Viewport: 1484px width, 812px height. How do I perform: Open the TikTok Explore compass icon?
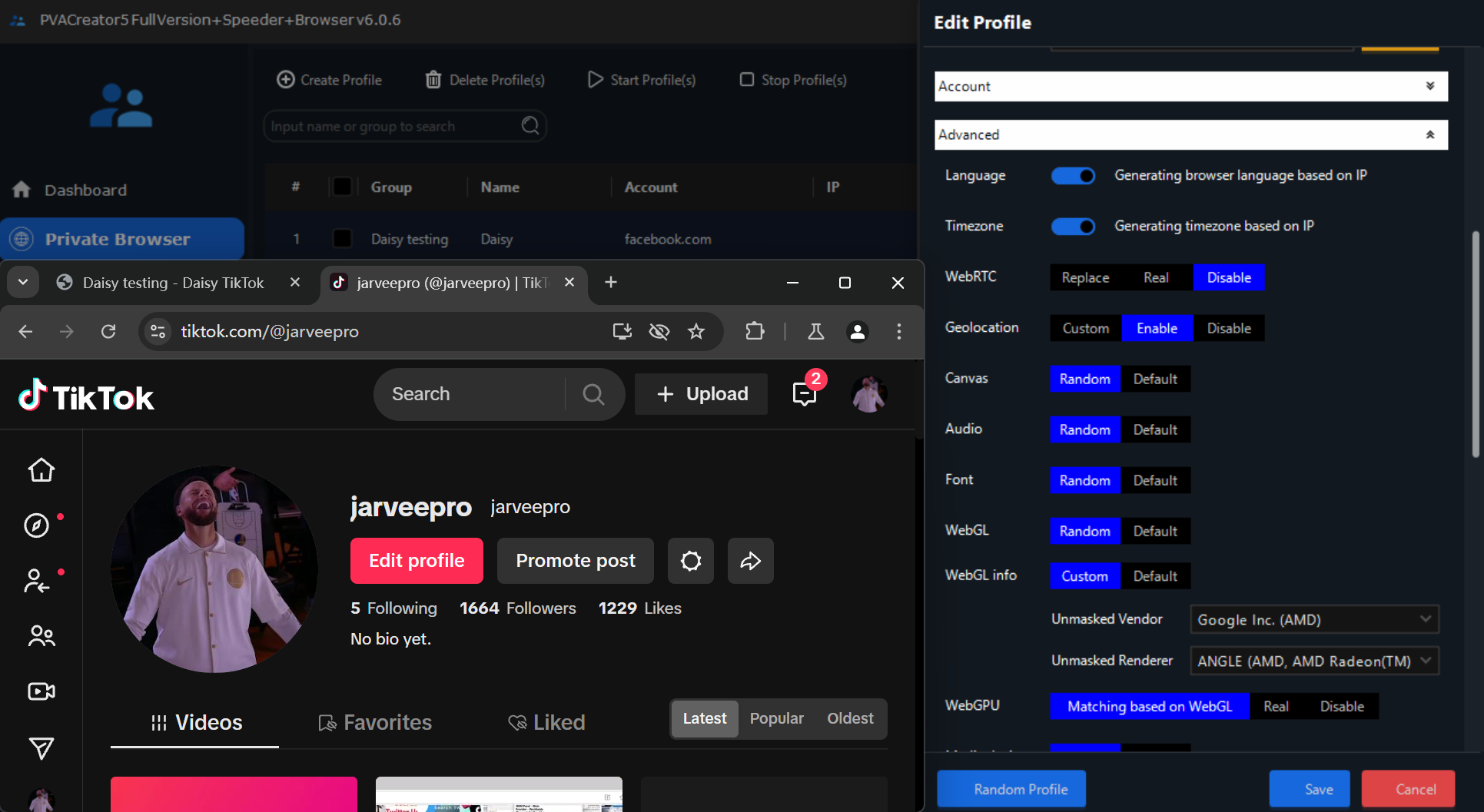37,525
